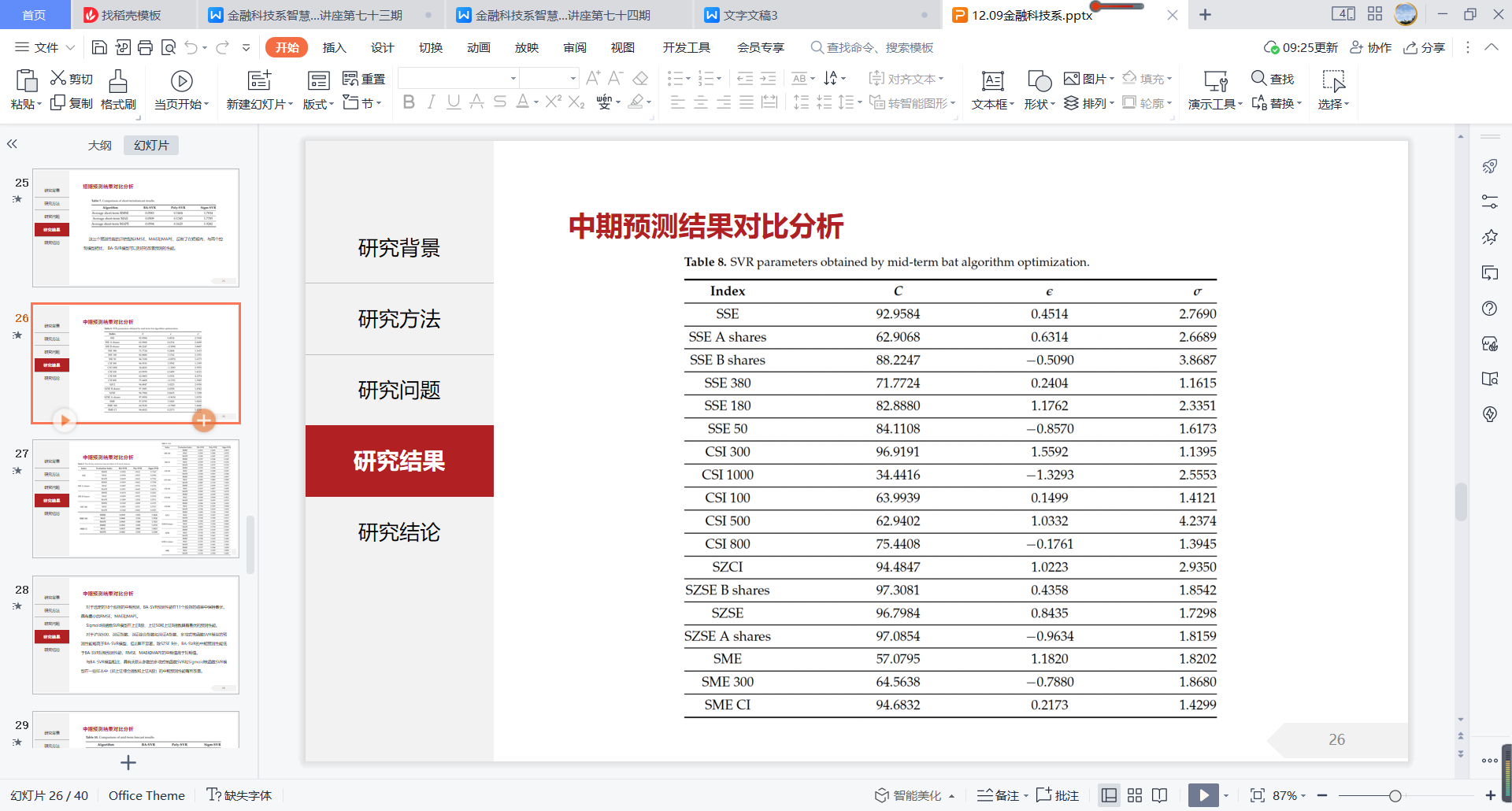Screen dimensions: 1512x811
Task: Click the command search field
Action: tap(873, 47)
